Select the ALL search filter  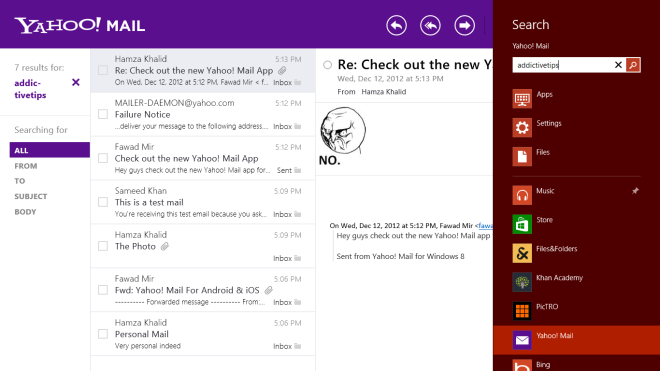pyautogui.click(x=50, y=150)
